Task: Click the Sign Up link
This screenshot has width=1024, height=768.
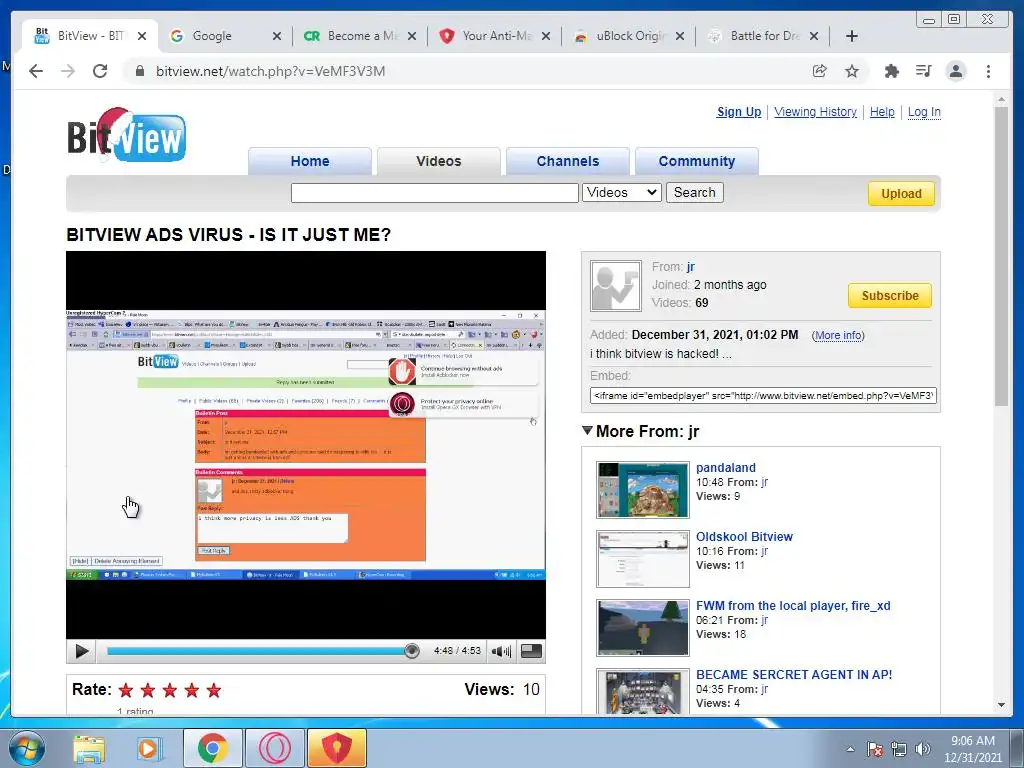Action: [739, 112]
